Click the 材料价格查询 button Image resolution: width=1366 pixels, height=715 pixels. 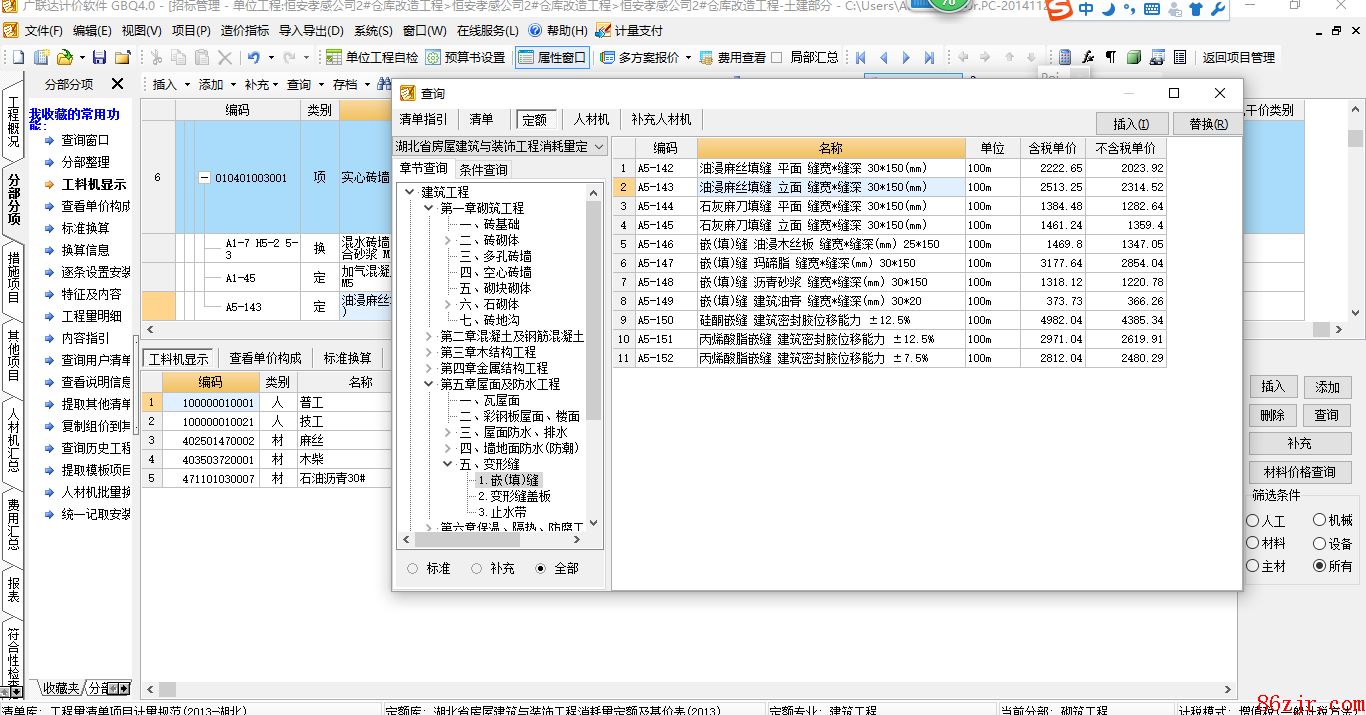point(1299,472)
